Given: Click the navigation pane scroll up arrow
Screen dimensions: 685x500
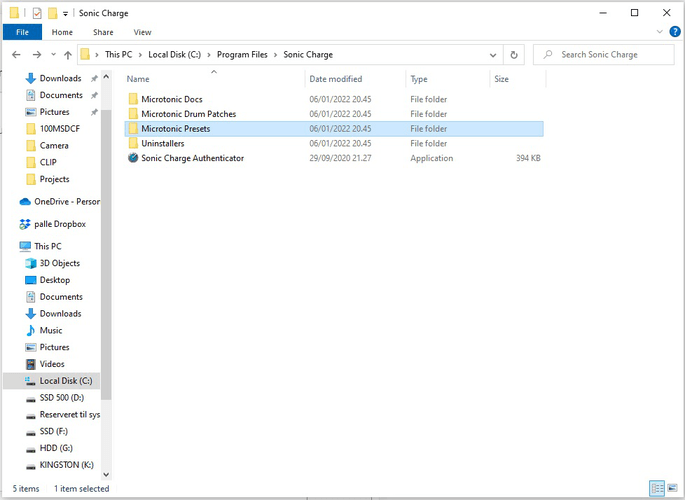Looking at the screenshot, I should coord(106,77).
